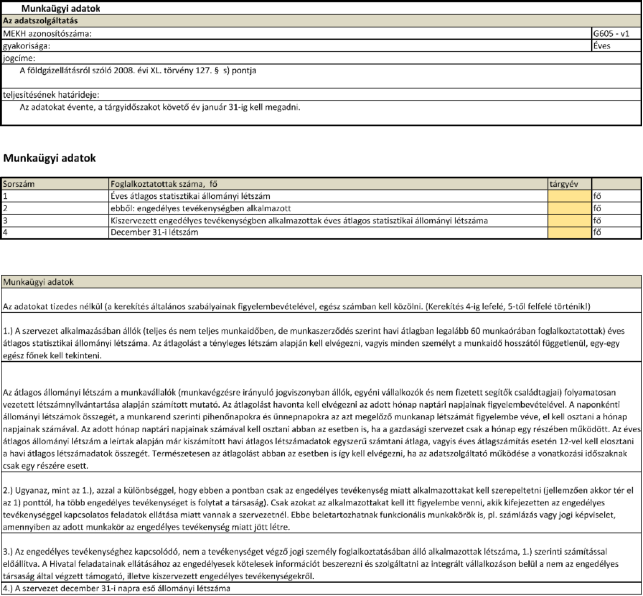Click the 'Kiszervezett engedélyes tevékenységben' row text
The height and width of the screenshot is (596, 643).
pos(299,221)
